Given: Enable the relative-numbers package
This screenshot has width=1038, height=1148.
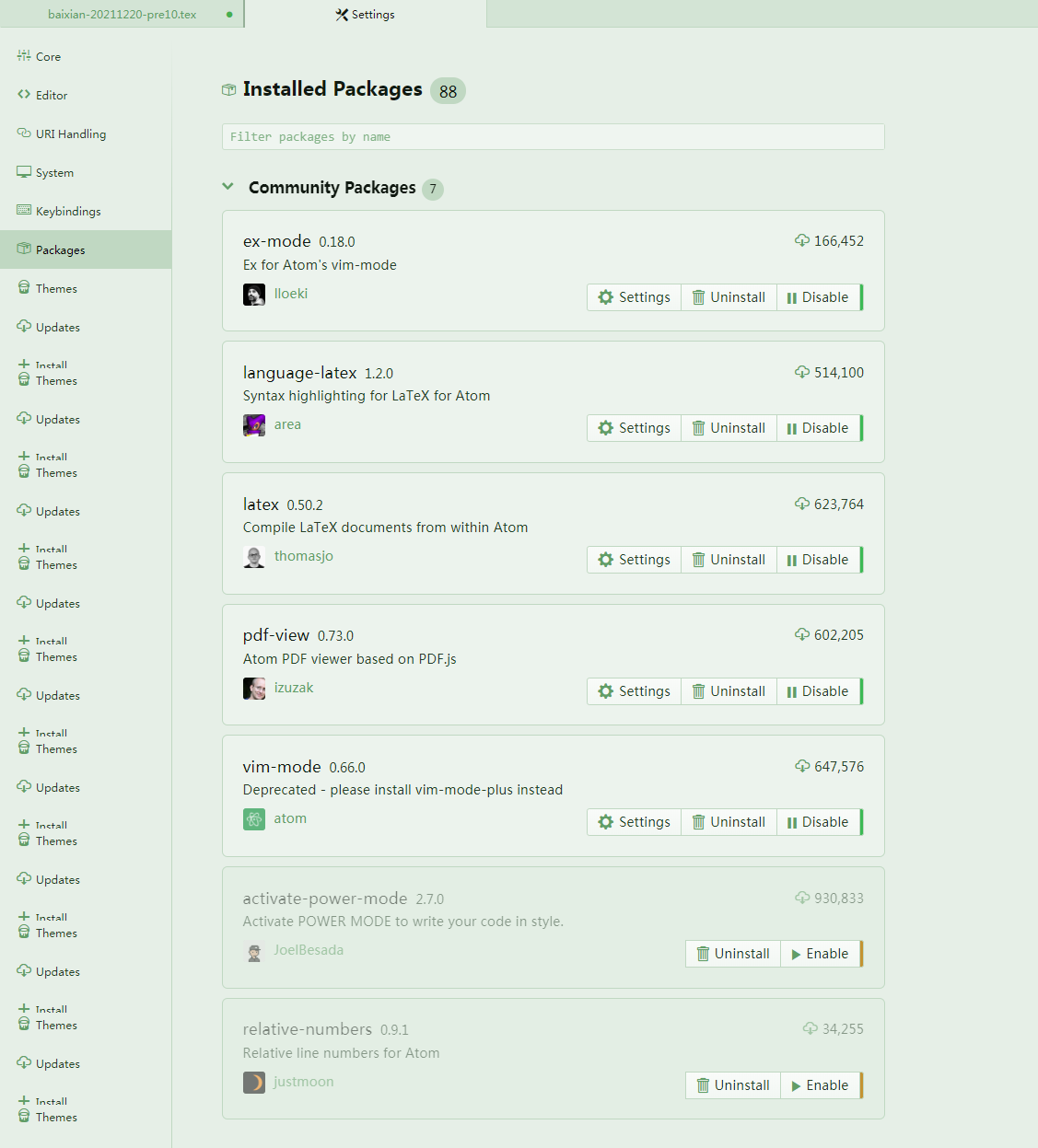Looking at the screenshot, I should pos(821,1085).
